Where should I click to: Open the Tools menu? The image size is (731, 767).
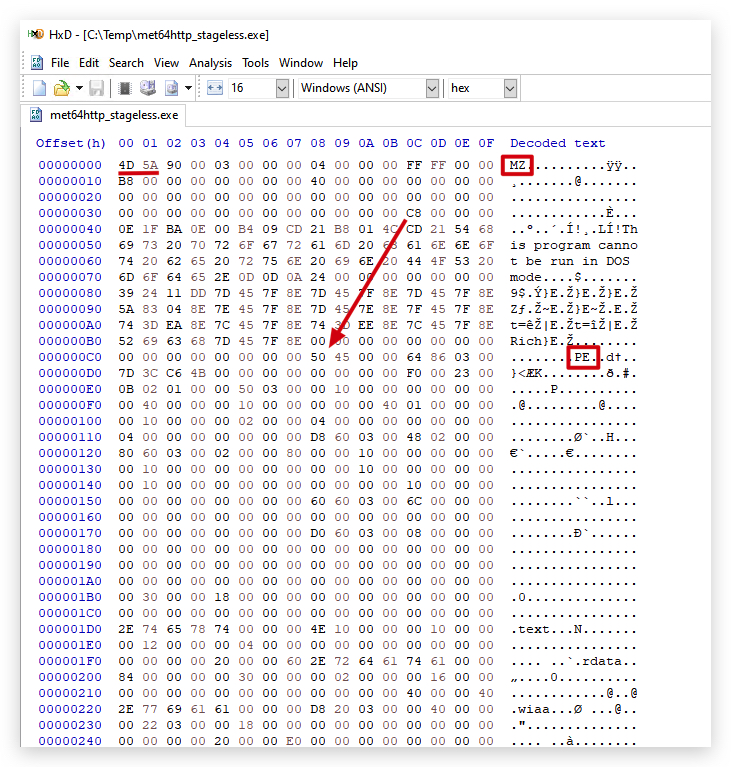pyautogui.click(x=255, y=63)
